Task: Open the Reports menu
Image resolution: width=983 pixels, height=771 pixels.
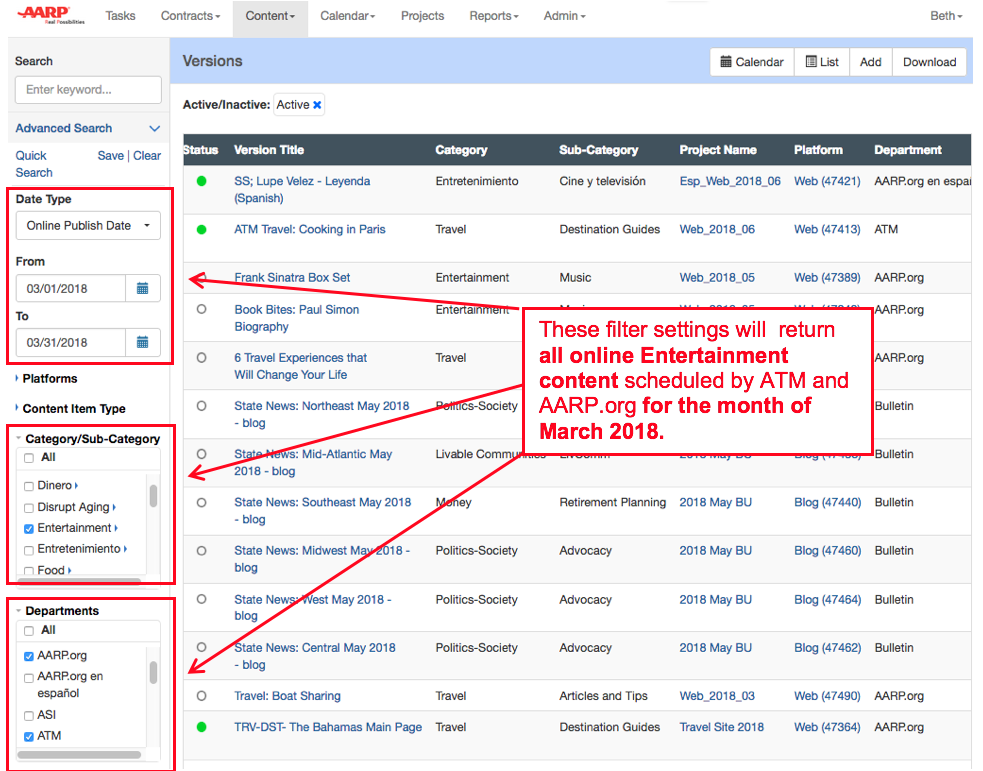Action: click(494, 16)
